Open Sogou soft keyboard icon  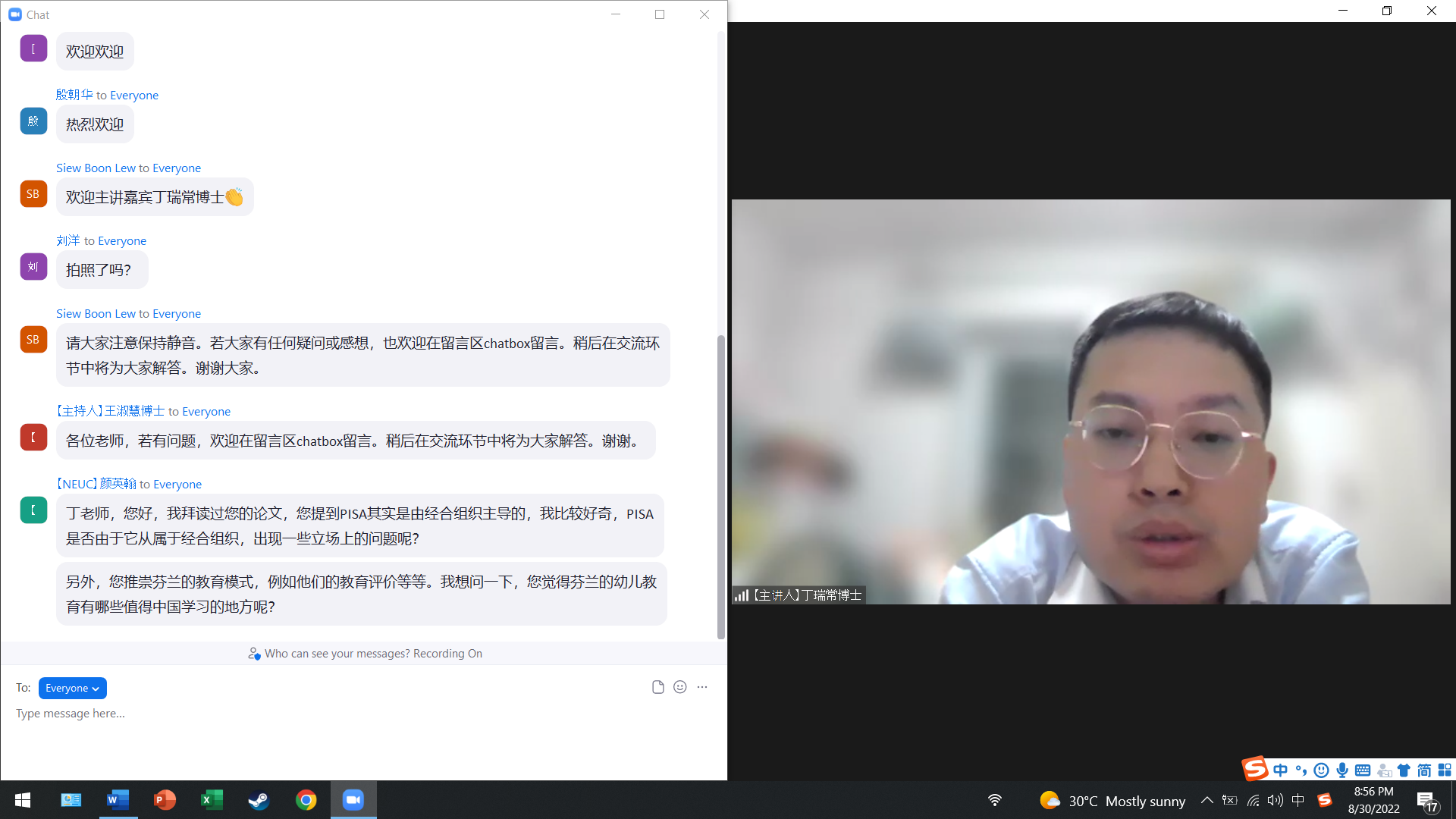1363,770
